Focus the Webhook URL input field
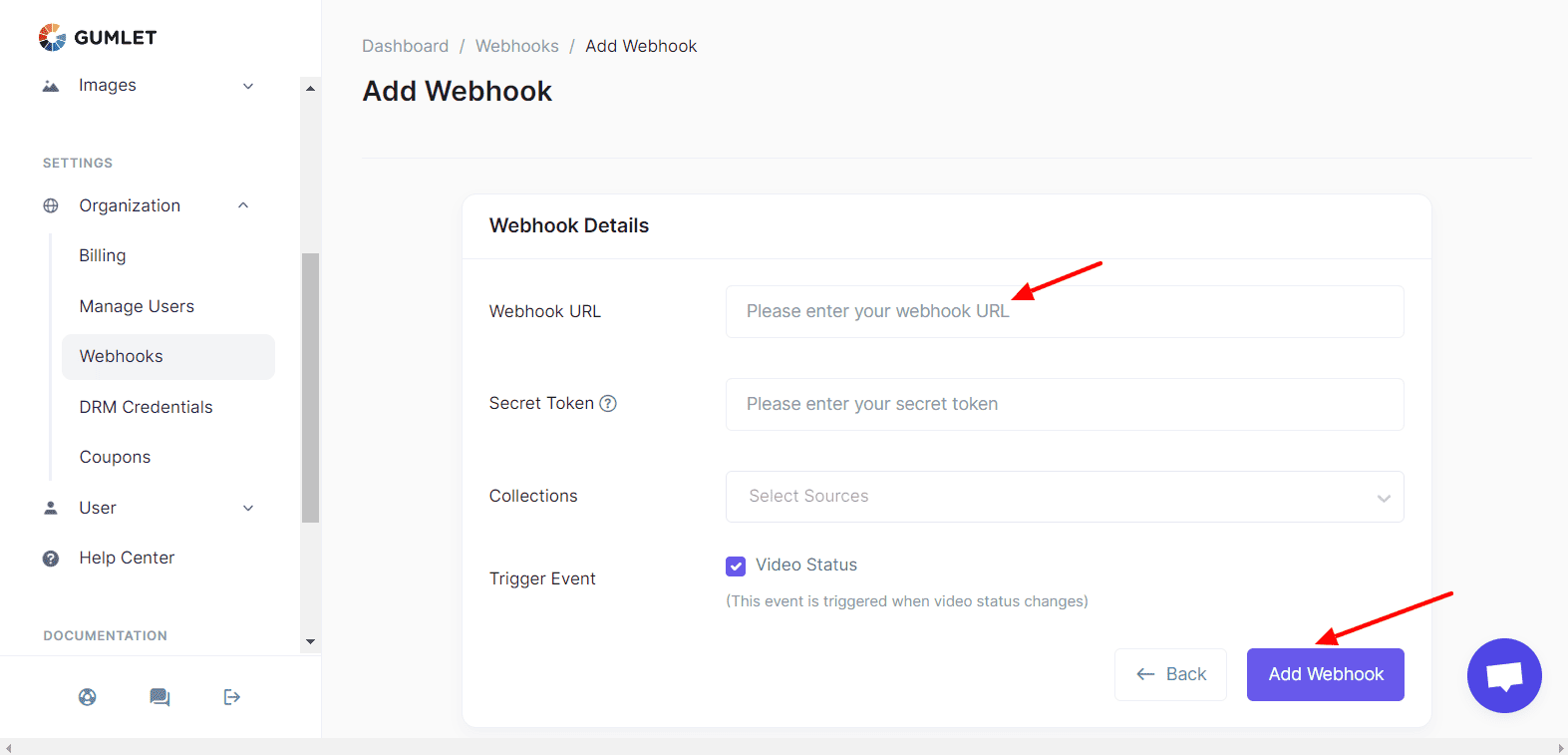The height and width of the screenshot is (755, 1568). click(1065, 311)
